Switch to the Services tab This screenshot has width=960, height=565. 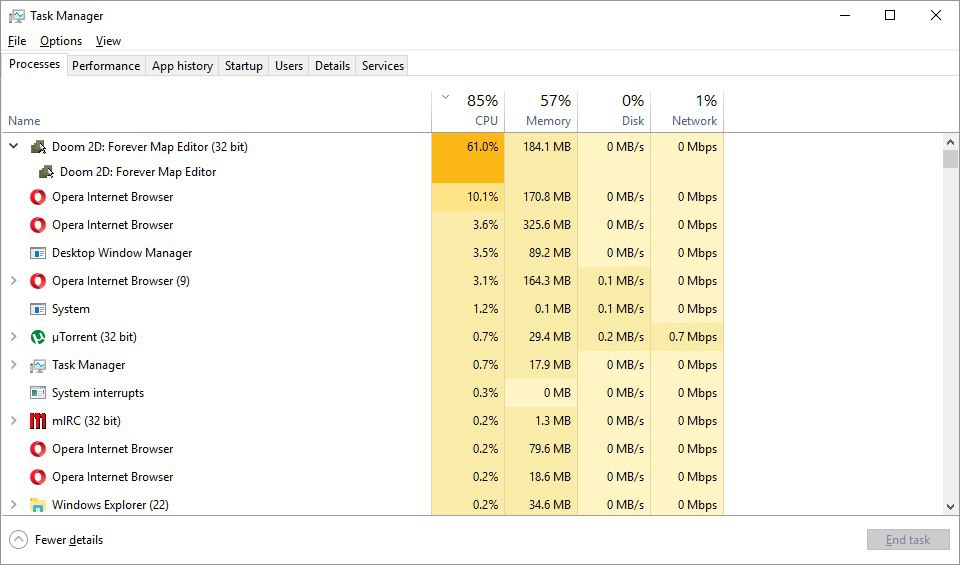coord(383,65)
